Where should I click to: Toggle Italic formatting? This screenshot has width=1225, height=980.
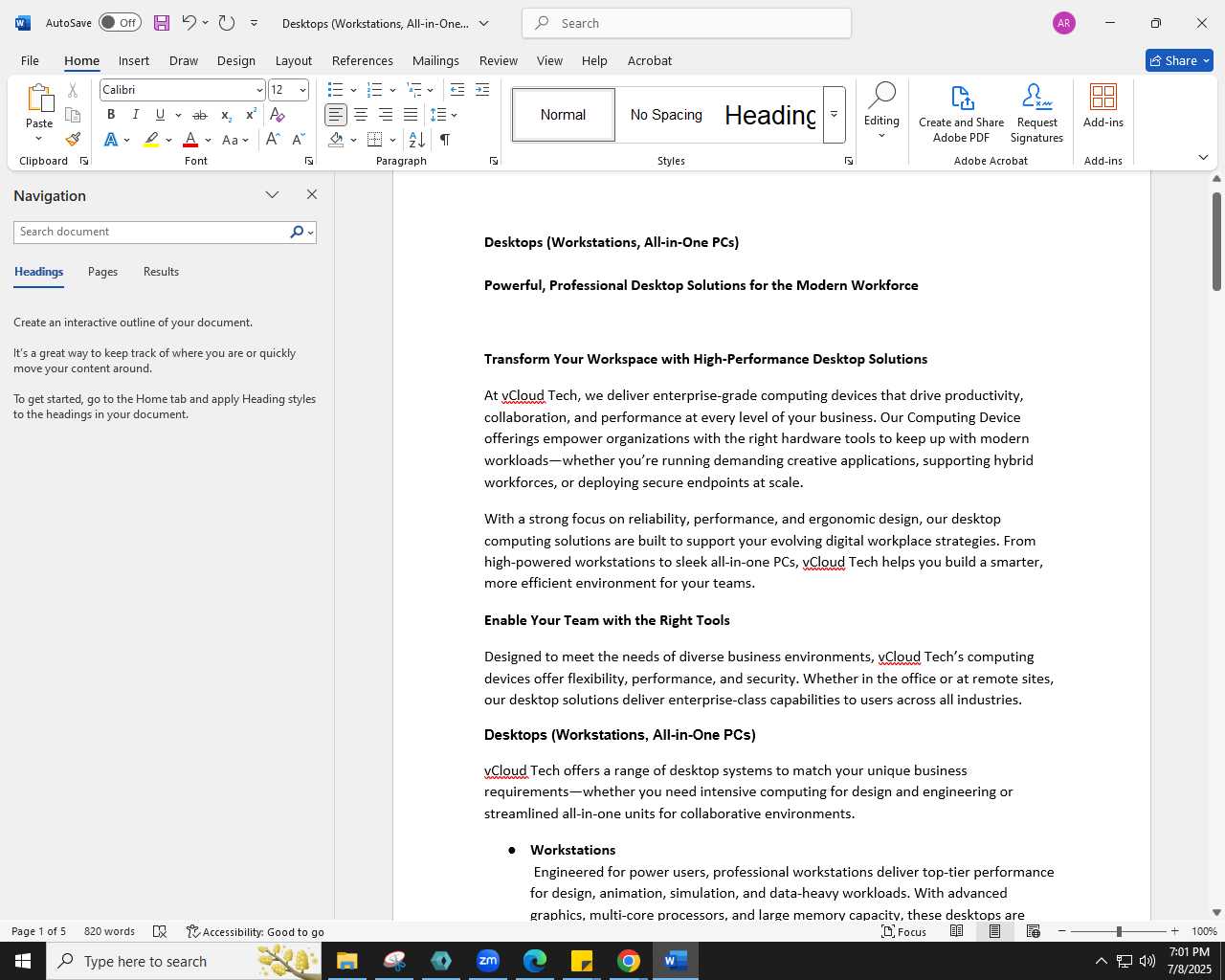pyautogui.click(x=136, y=115)
